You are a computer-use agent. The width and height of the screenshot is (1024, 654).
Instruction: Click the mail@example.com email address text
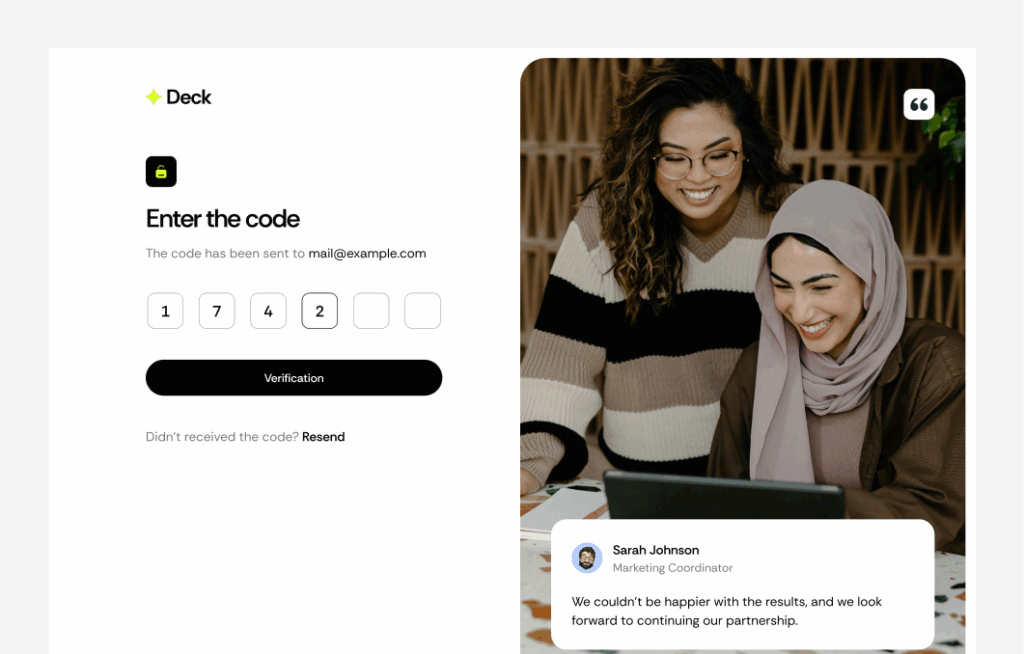(367, 253)
